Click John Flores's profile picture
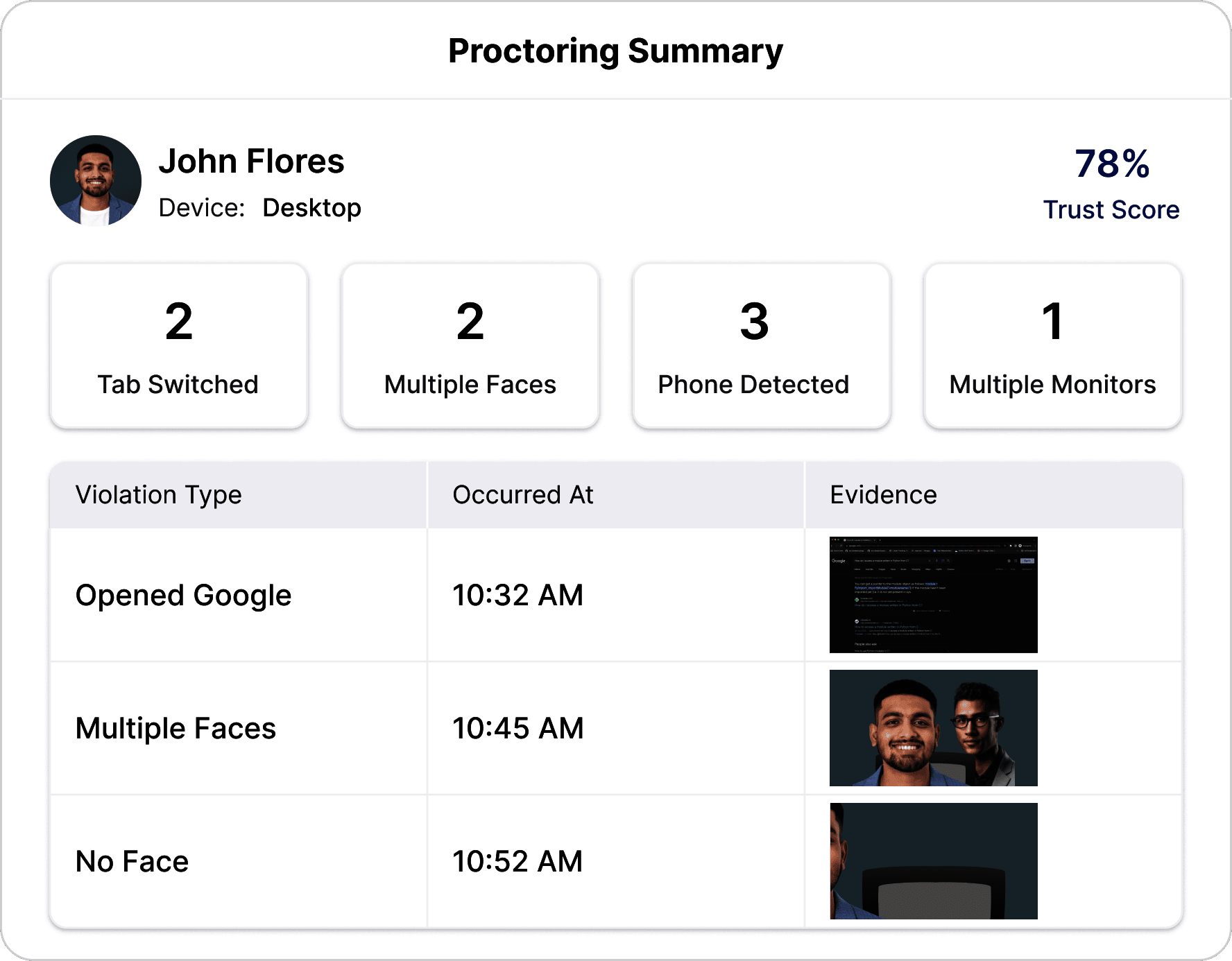 [96, 180]
